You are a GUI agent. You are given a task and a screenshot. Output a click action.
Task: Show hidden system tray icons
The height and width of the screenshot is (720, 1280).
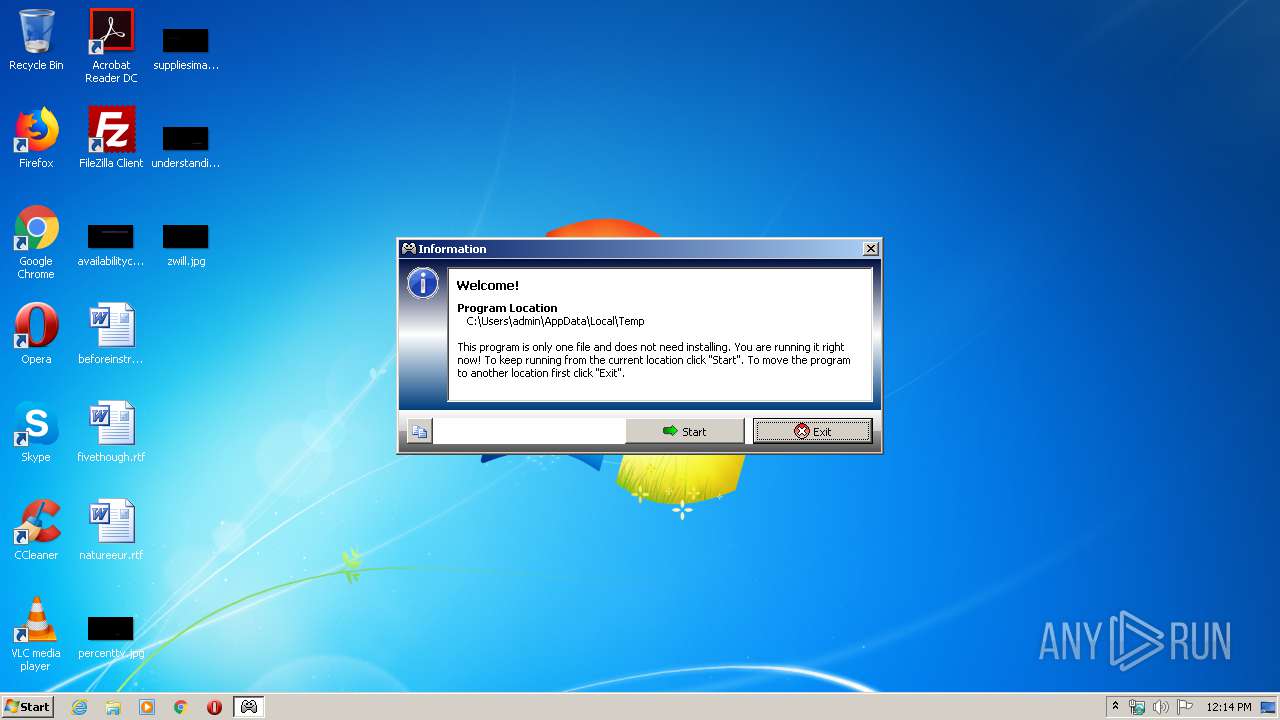[x=1115, y=707]
